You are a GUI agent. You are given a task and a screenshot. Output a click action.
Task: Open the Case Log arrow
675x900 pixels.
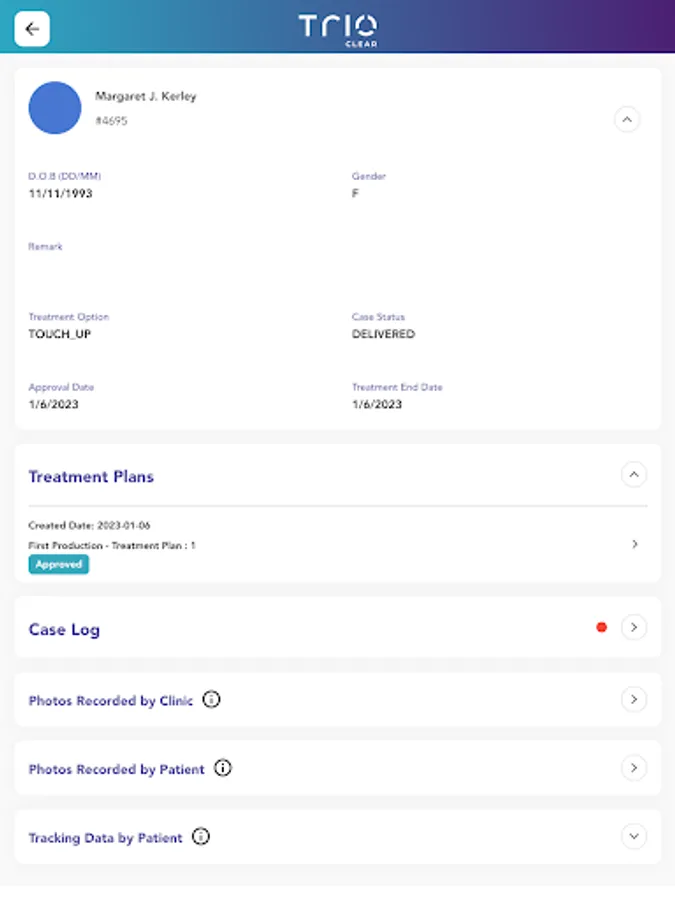634,627
